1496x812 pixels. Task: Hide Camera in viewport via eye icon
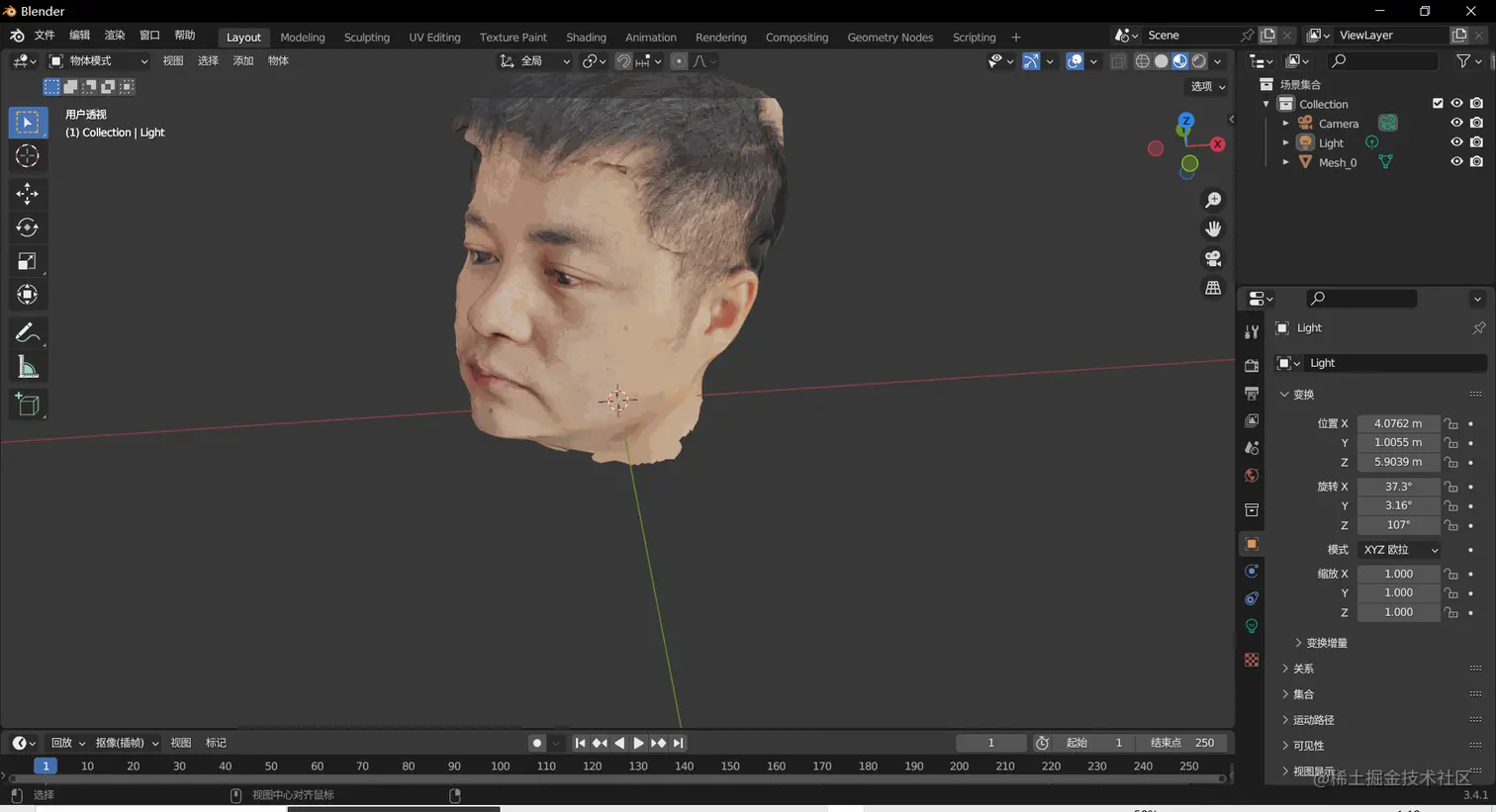pos(1456,123)
